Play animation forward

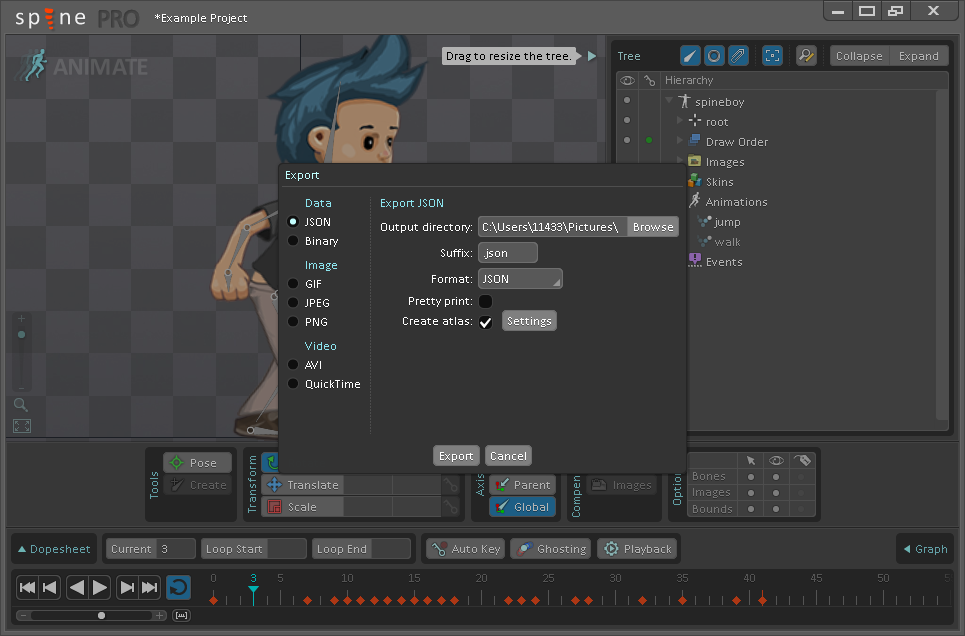click(99, 587)
